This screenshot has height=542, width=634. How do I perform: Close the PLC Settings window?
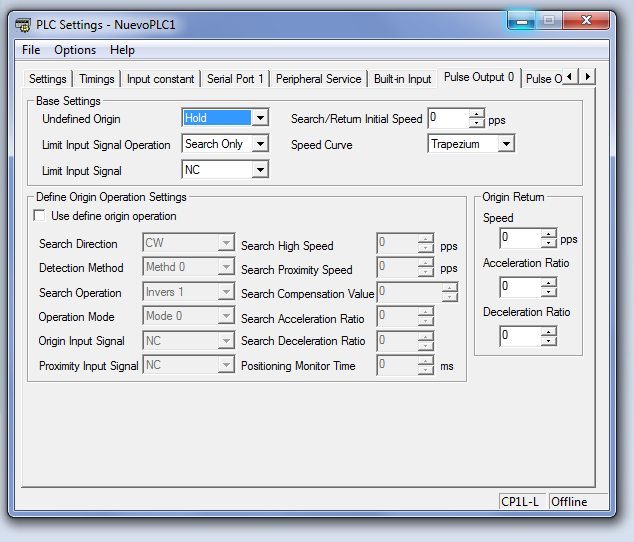point(586,20)
